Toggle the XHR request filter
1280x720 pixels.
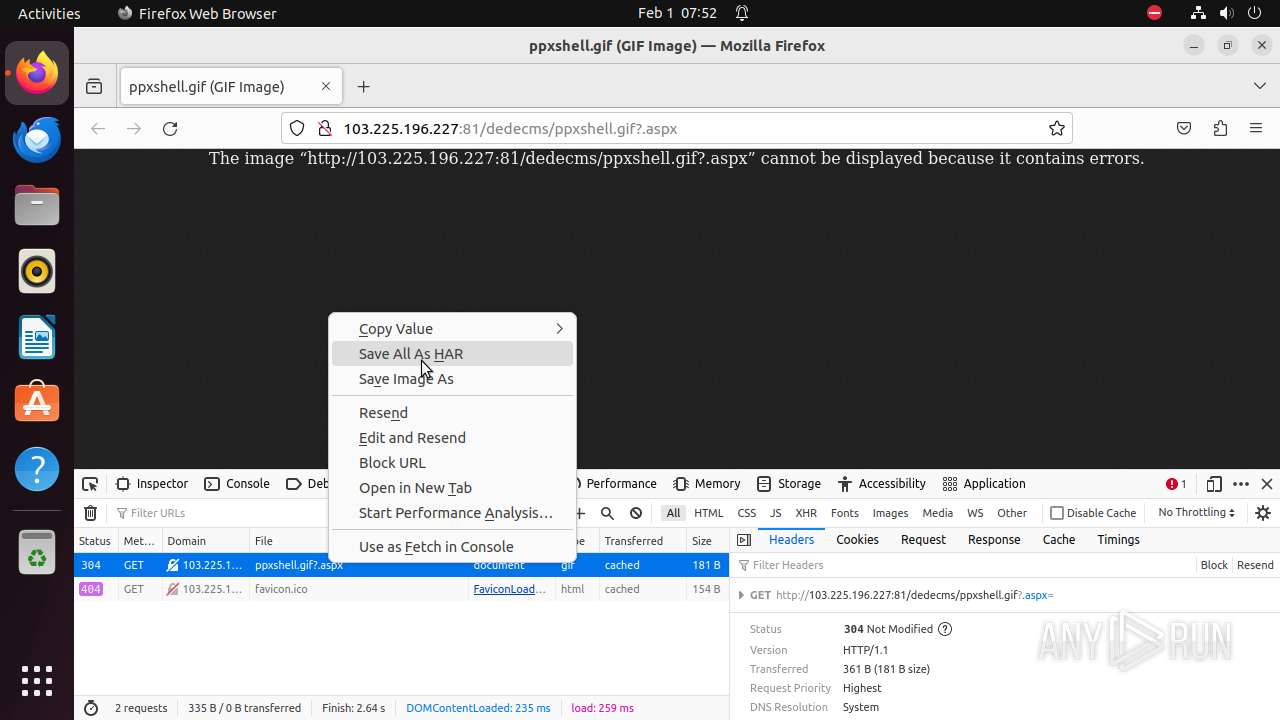click(806, 513)
